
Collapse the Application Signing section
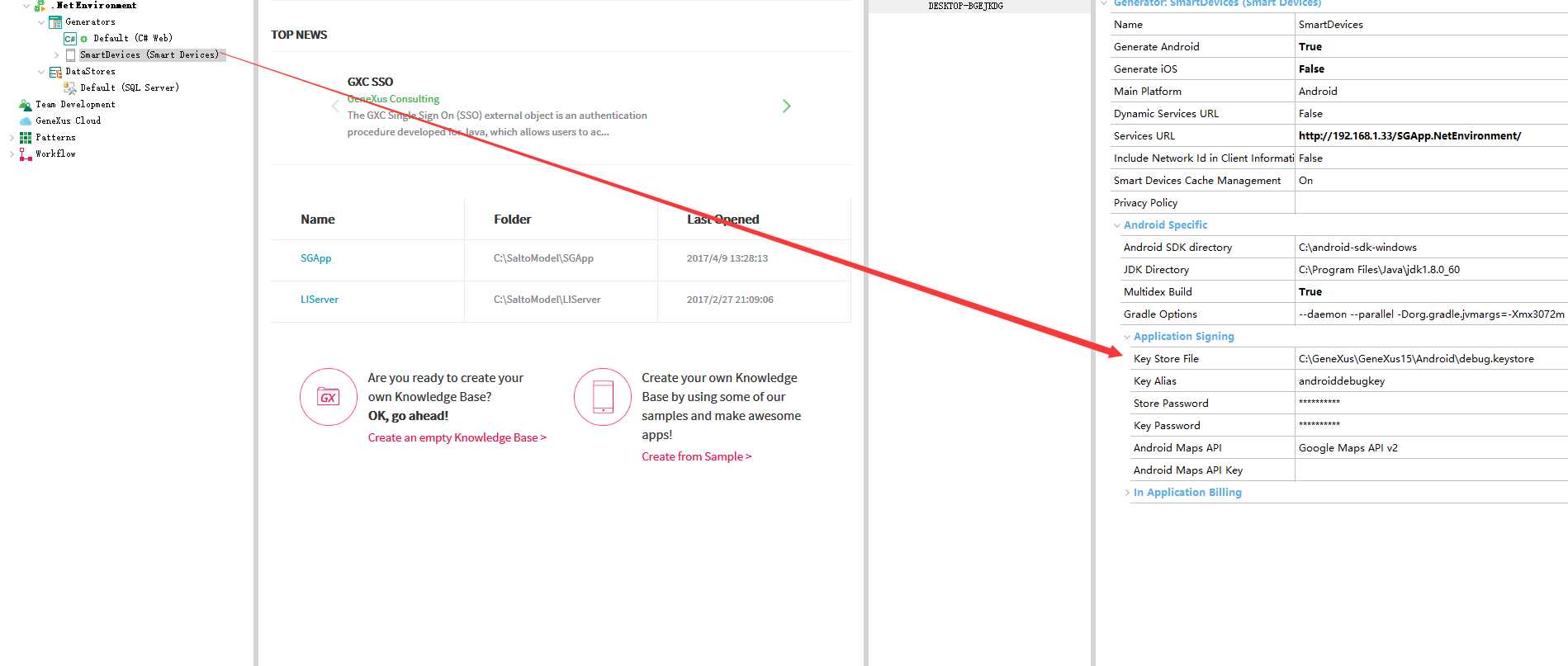click(1127, 337)
